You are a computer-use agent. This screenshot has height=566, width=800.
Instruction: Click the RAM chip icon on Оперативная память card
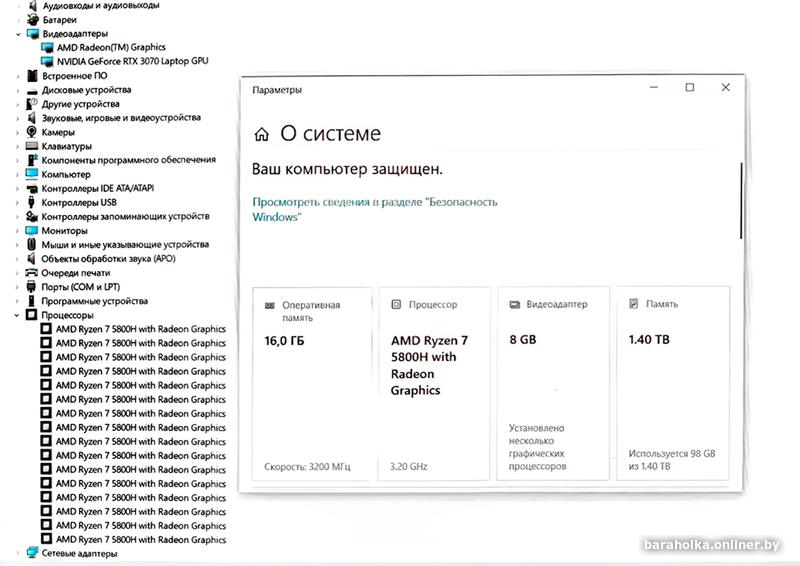tap(270, 306)
